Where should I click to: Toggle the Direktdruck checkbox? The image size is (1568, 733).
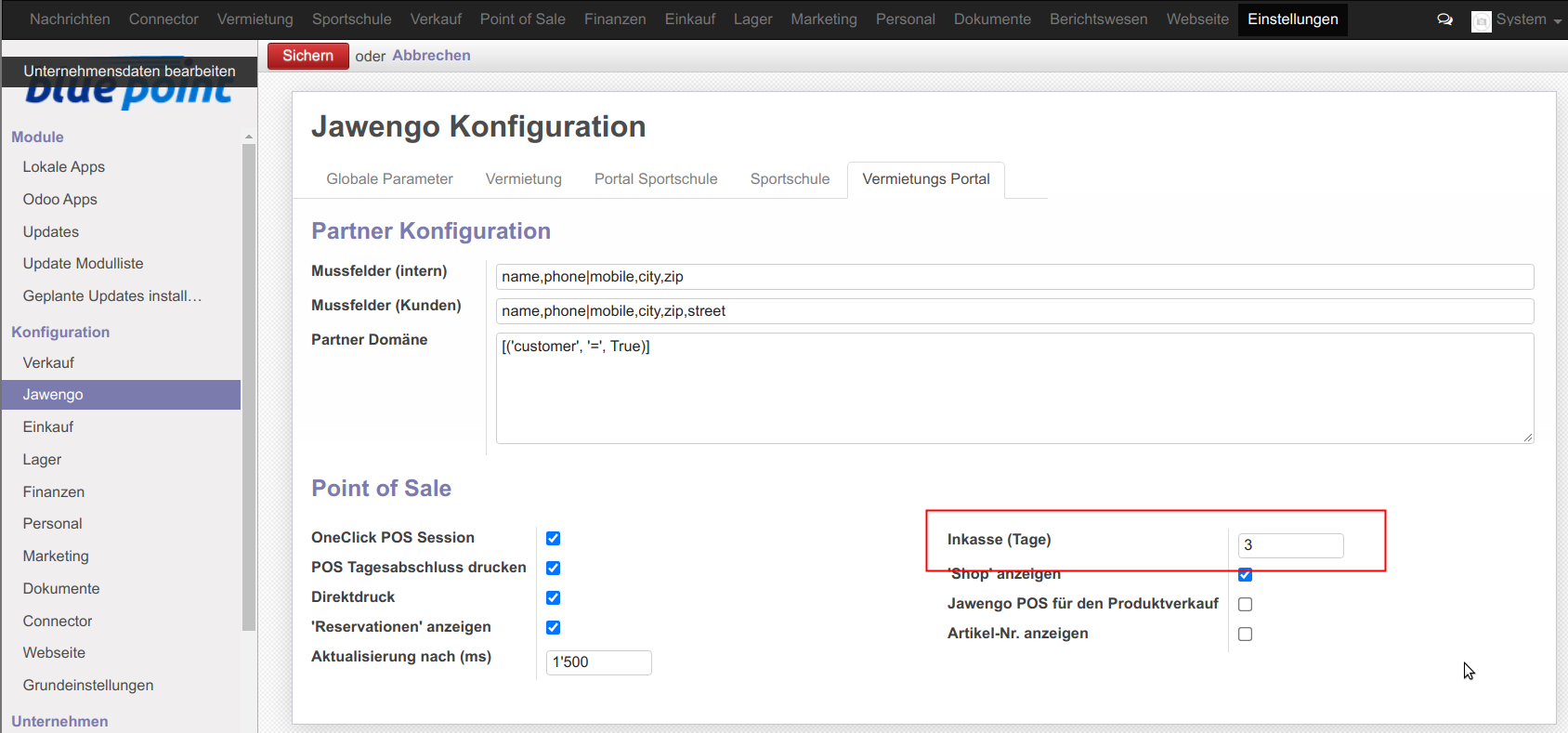(x=553, y=598)
